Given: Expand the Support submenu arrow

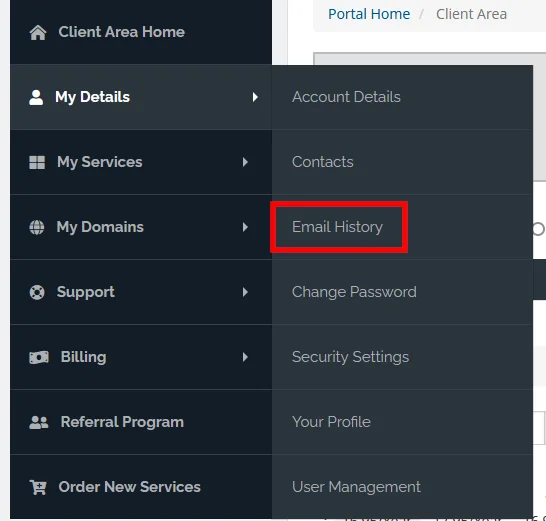Looking at the screenshot, I should [x=245, y=292].
